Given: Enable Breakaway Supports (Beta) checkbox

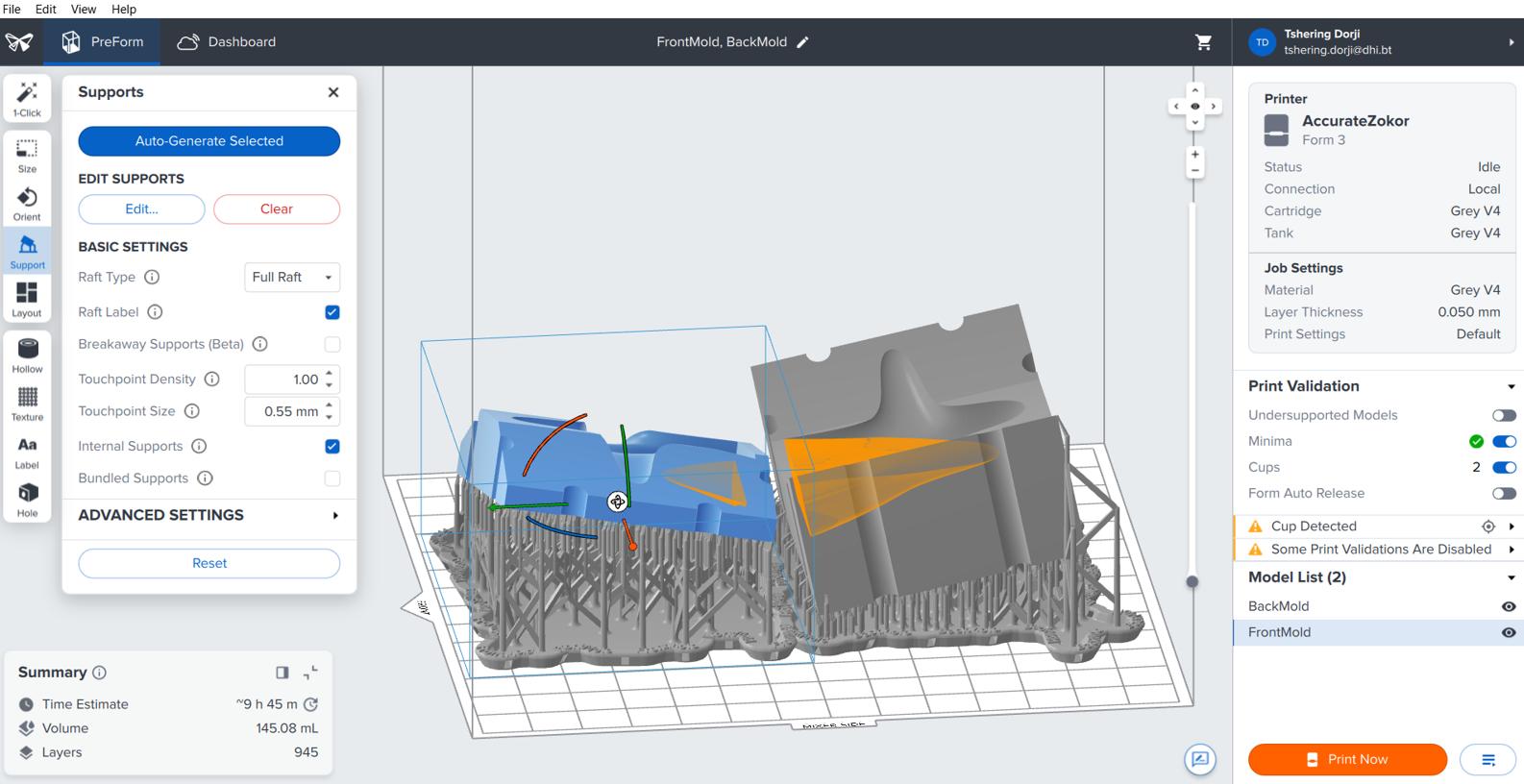Looking at the screenshot, I should pos(332,344).
